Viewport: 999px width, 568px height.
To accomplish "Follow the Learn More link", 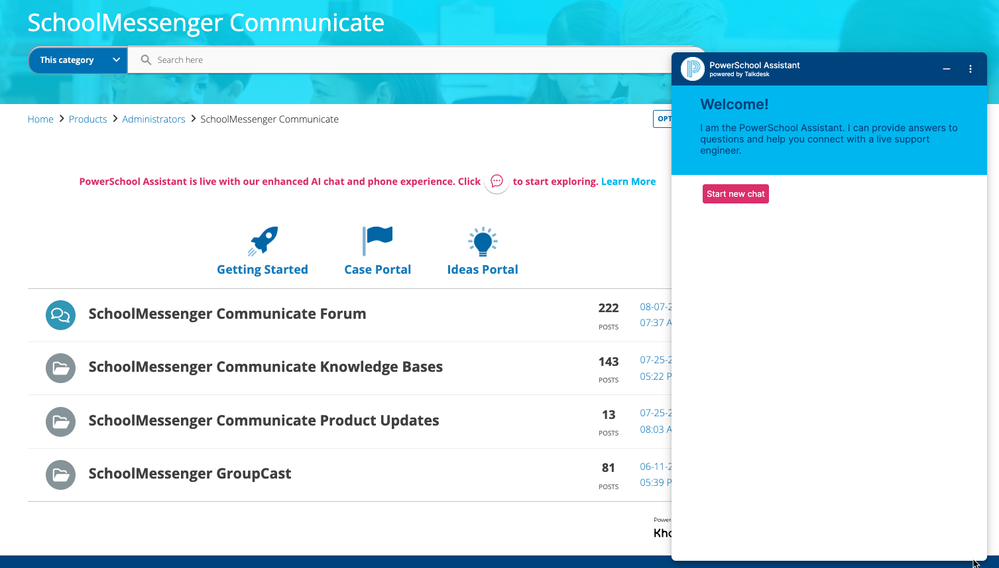I will point(628,182).
